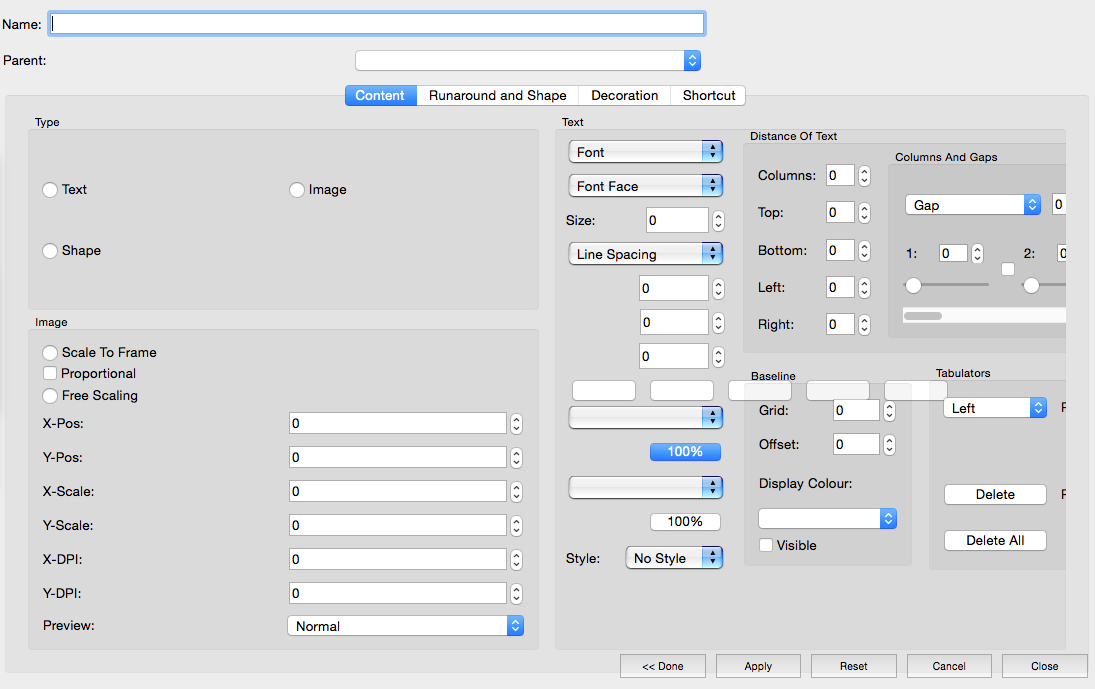Viewport: 1095px width, 689px height.
Task: Click the Columns stepper in Distance Of Text
Action: click(x=864, y=176)
